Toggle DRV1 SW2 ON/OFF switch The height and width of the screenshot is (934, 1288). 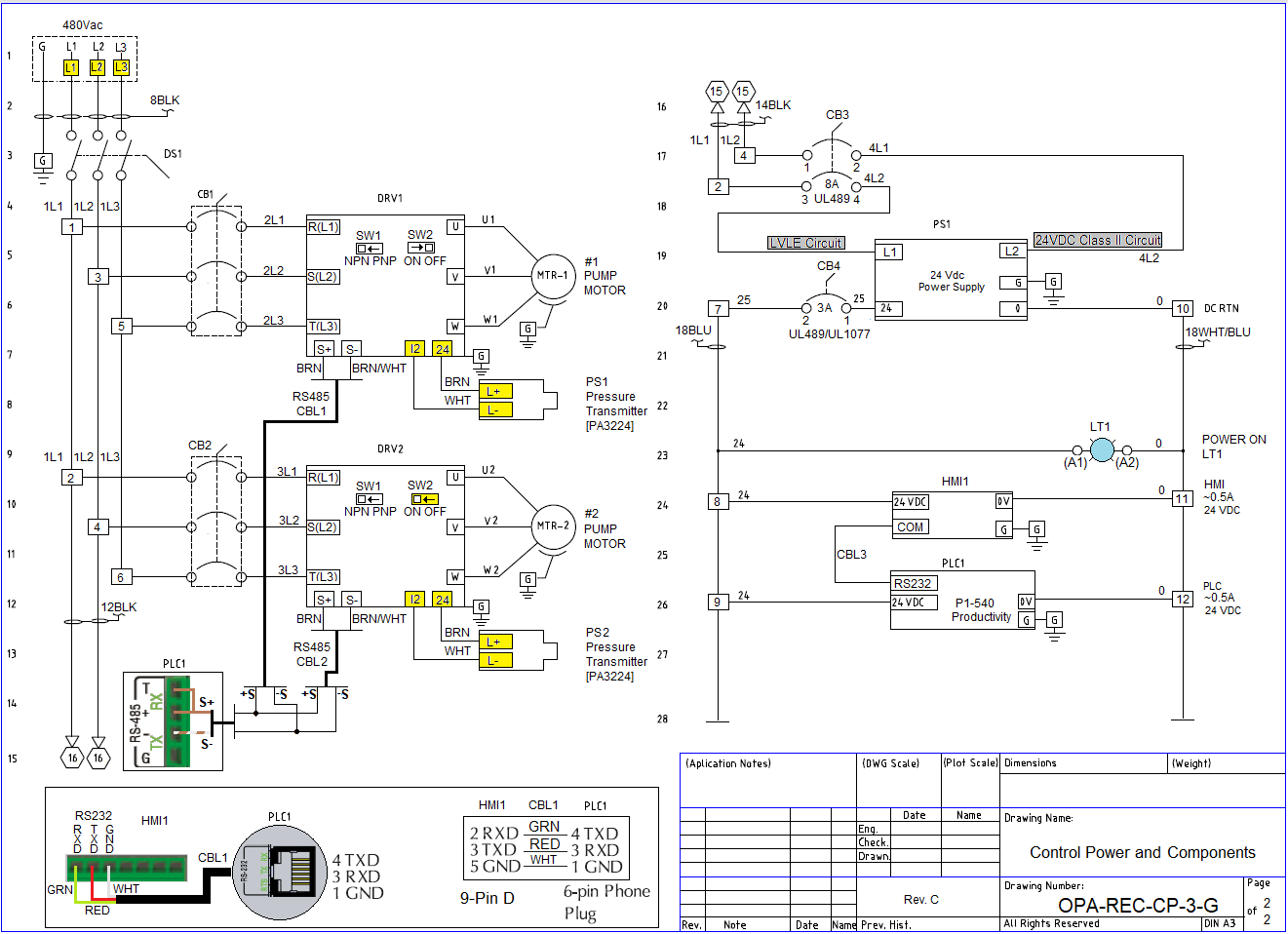[x=421, y=249]
